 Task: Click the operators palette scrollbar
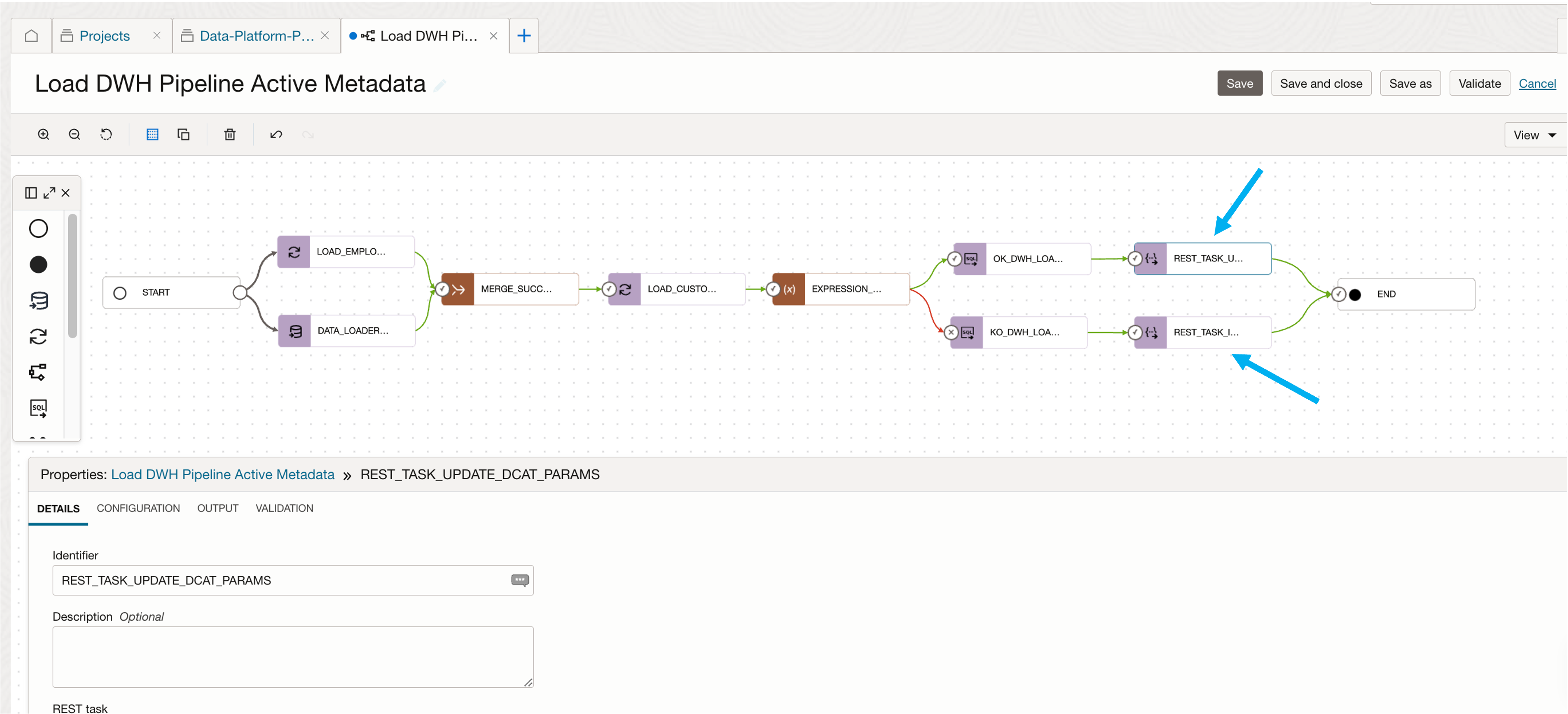pyautogui.click(x=72, y=276)
